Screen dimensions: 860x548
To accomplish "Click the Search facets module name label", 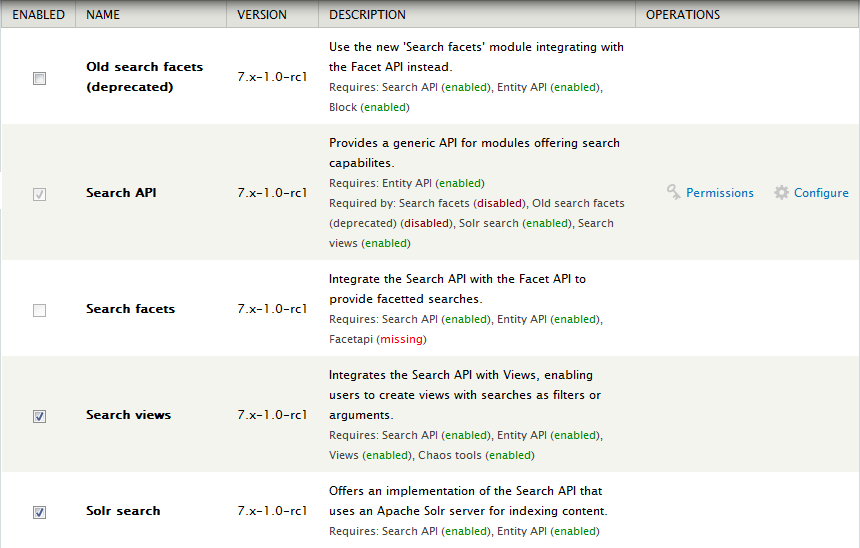I will [130, 309].
